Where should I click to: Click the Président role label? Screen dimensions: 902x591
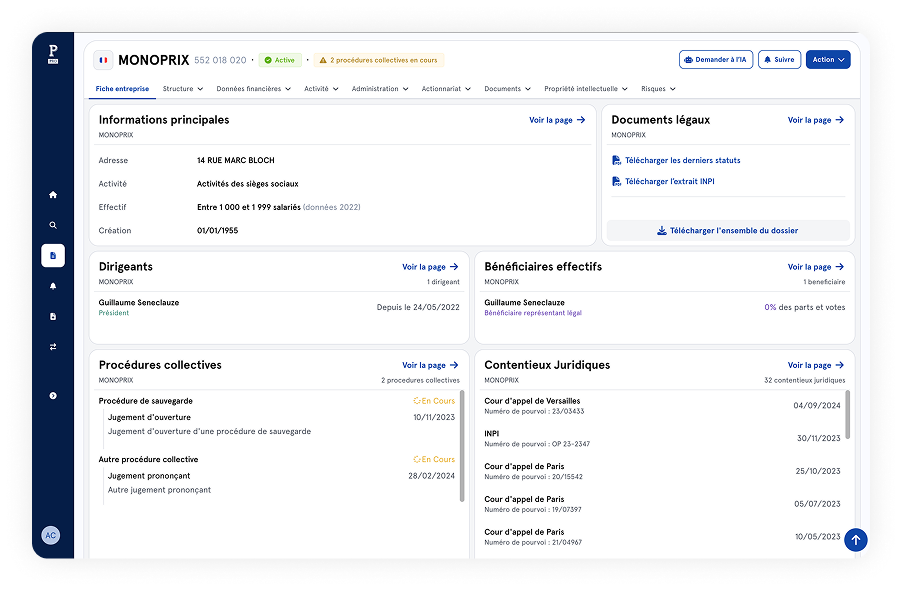click(x=114, y=313)
